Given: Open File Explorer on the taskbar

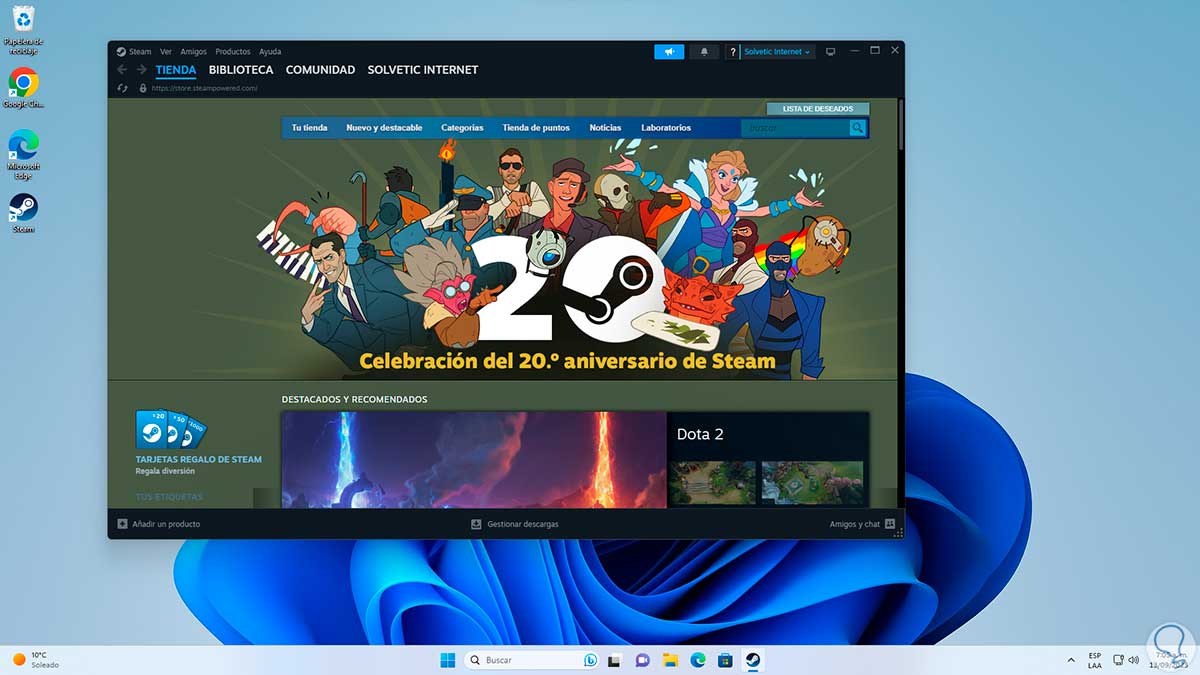Looking at the screenshot, I should pos(670,660).
